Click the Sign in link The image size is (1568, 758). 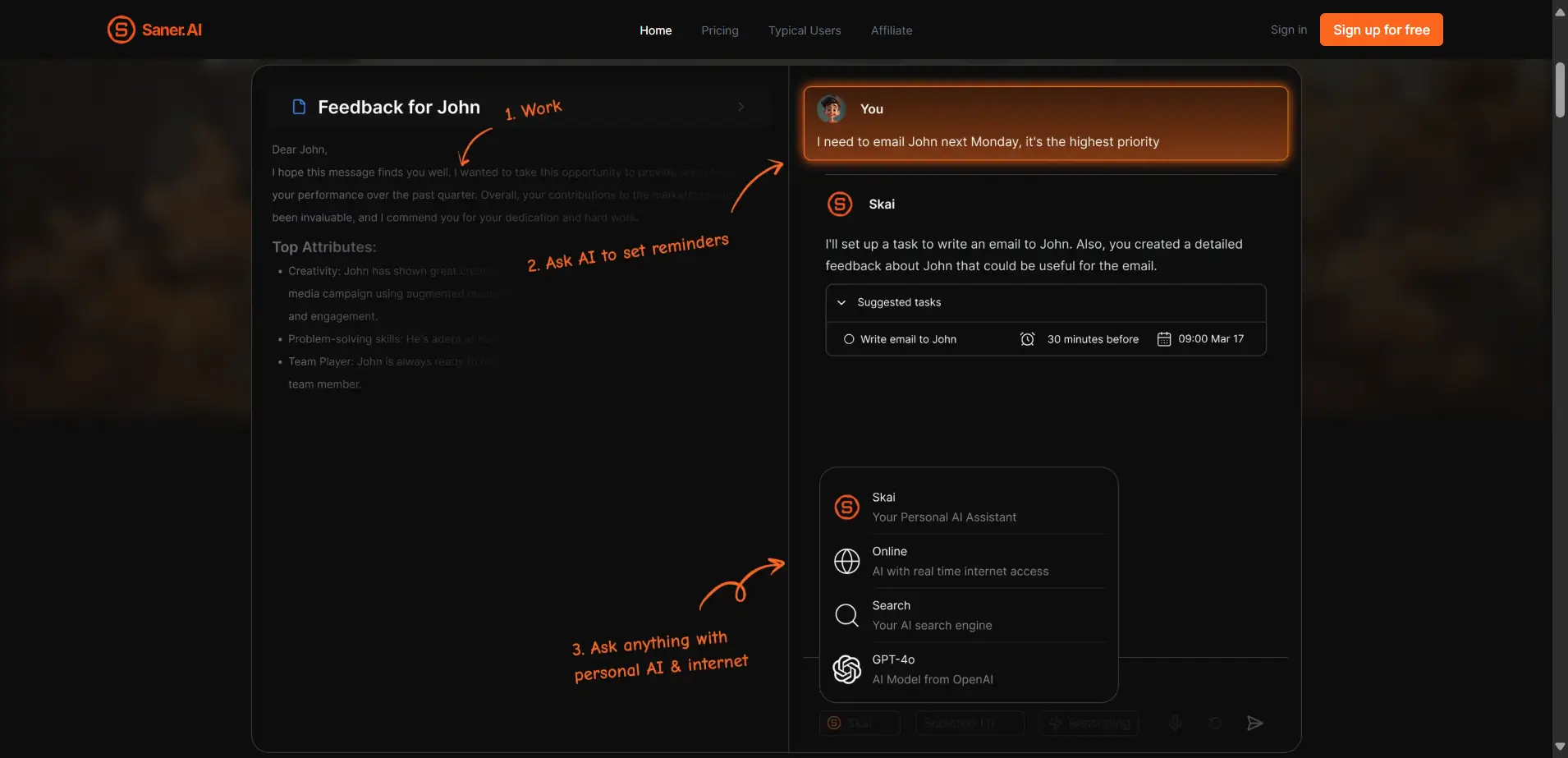coord(1288,30)
